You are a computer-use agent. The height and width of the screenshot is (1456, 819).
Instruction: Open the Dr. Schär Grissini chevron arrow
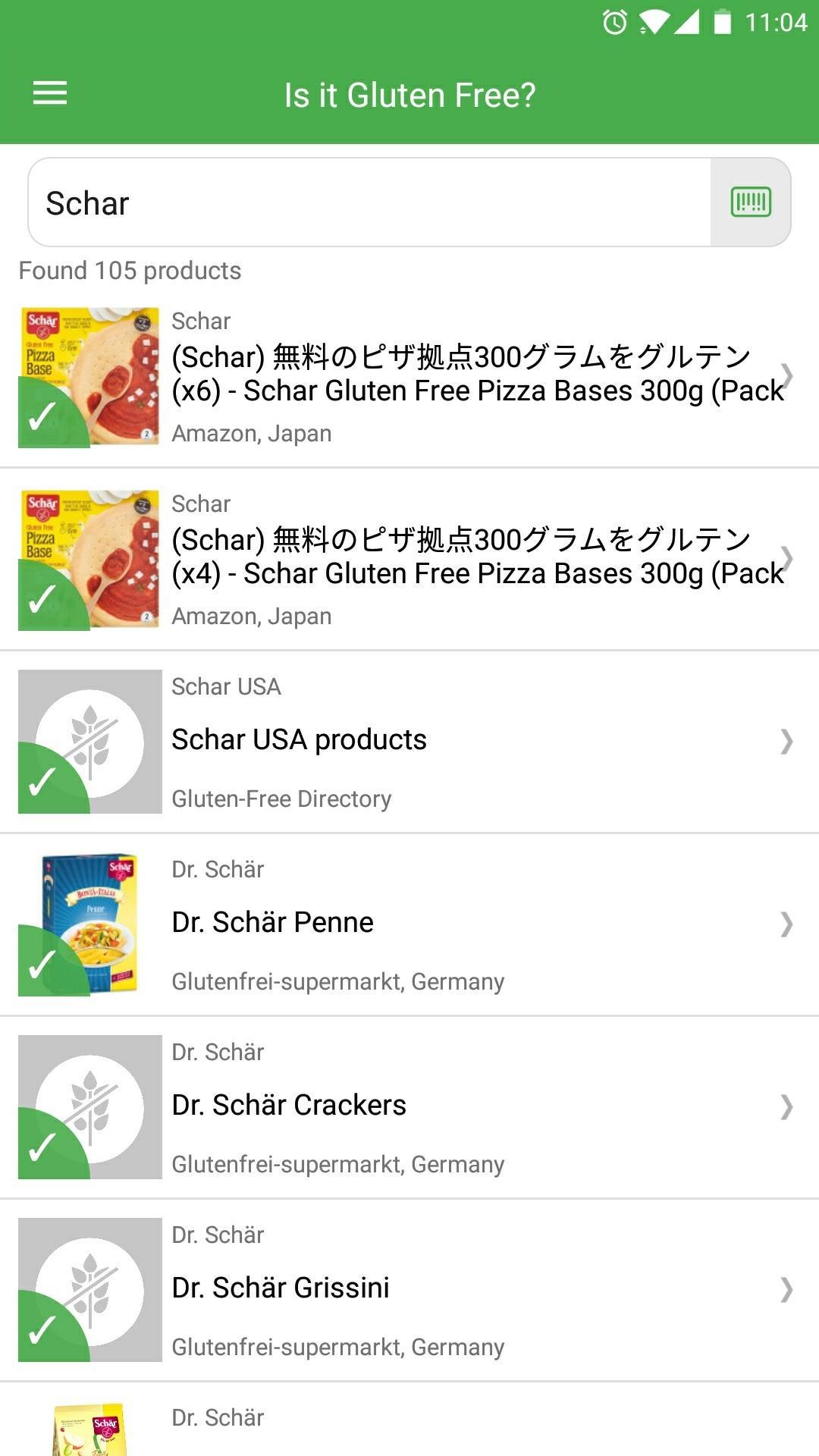pyautogui.click(x=786, y=1289)
